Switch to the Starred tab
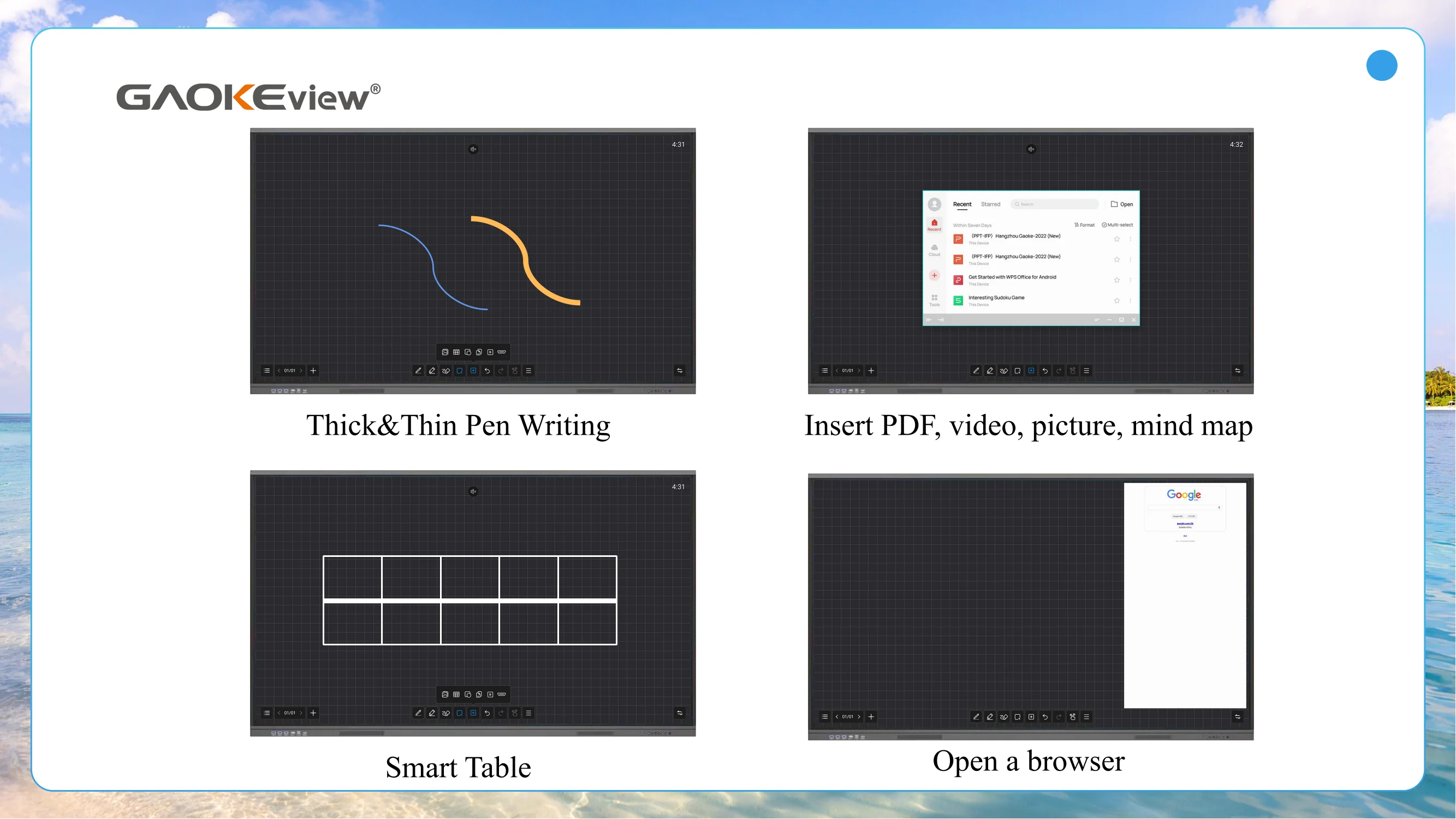This screenshot has width=1456, height=819. coord(990,204)
